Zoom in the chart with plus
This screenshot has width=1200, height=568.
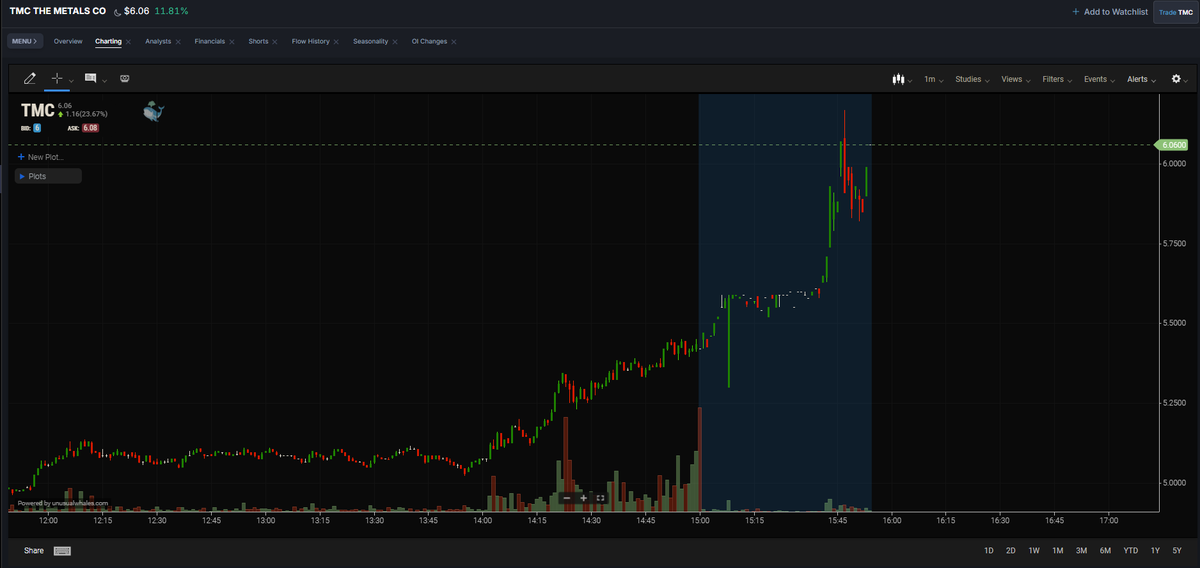pos(583,497)
